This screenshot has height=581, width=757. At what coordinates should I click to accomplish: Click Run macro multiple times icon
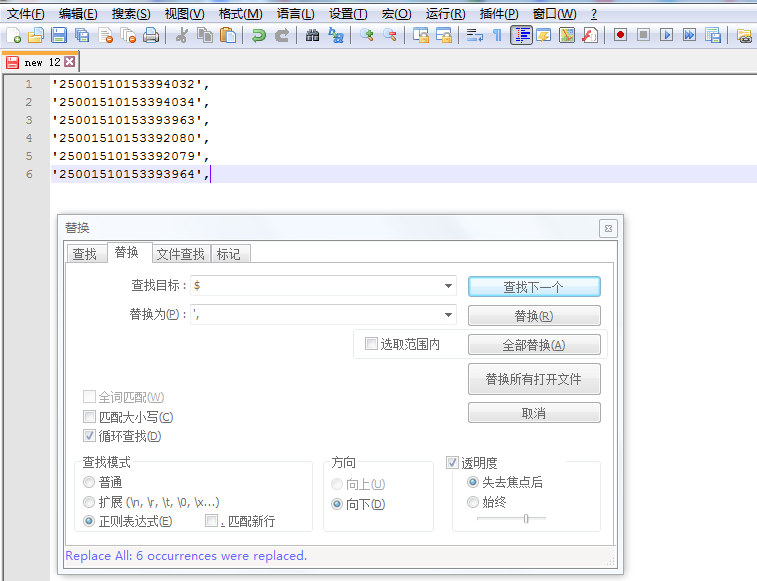[x=689, y=35]
